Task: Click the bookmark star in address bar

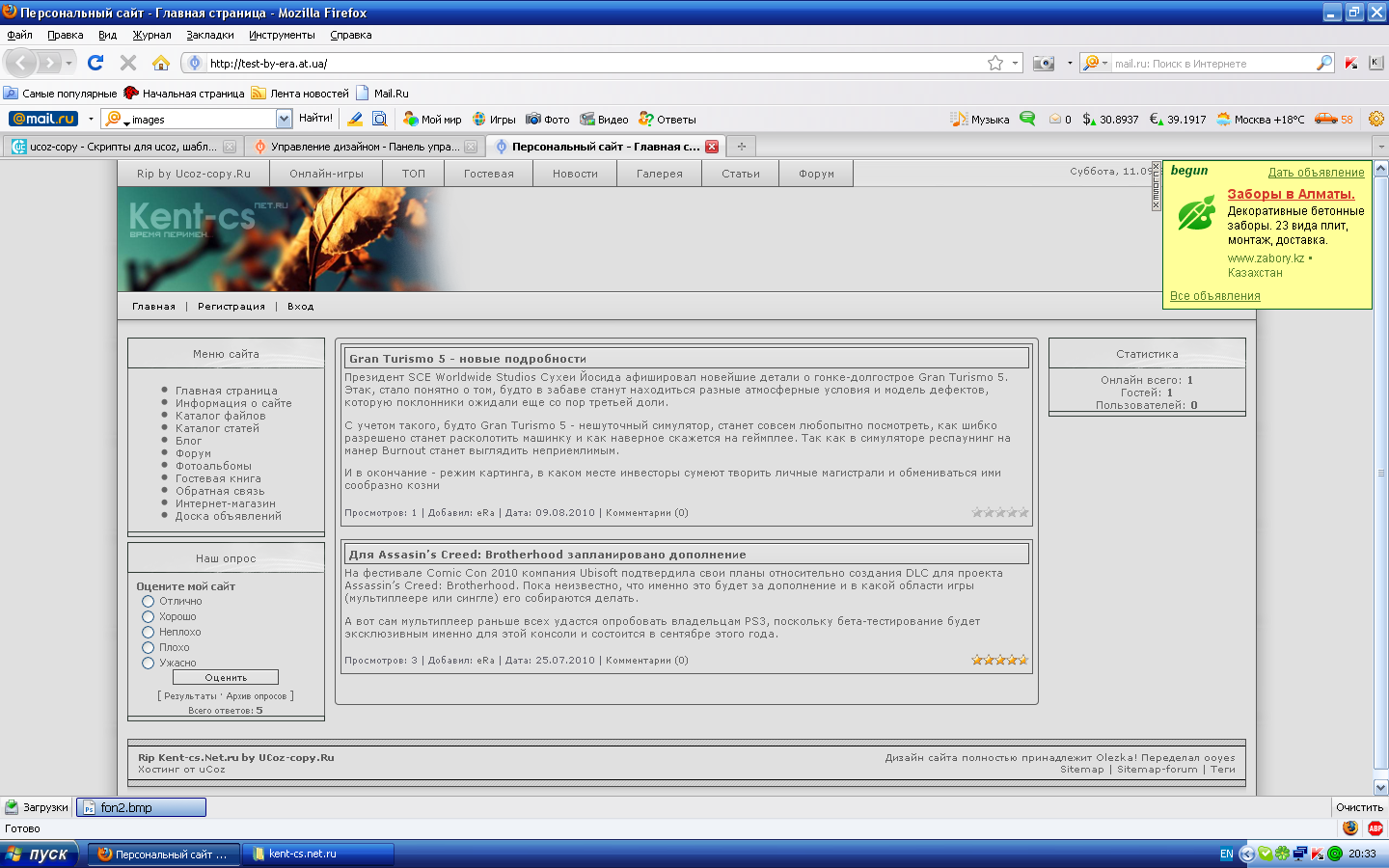Action: [x=995, y=63]
